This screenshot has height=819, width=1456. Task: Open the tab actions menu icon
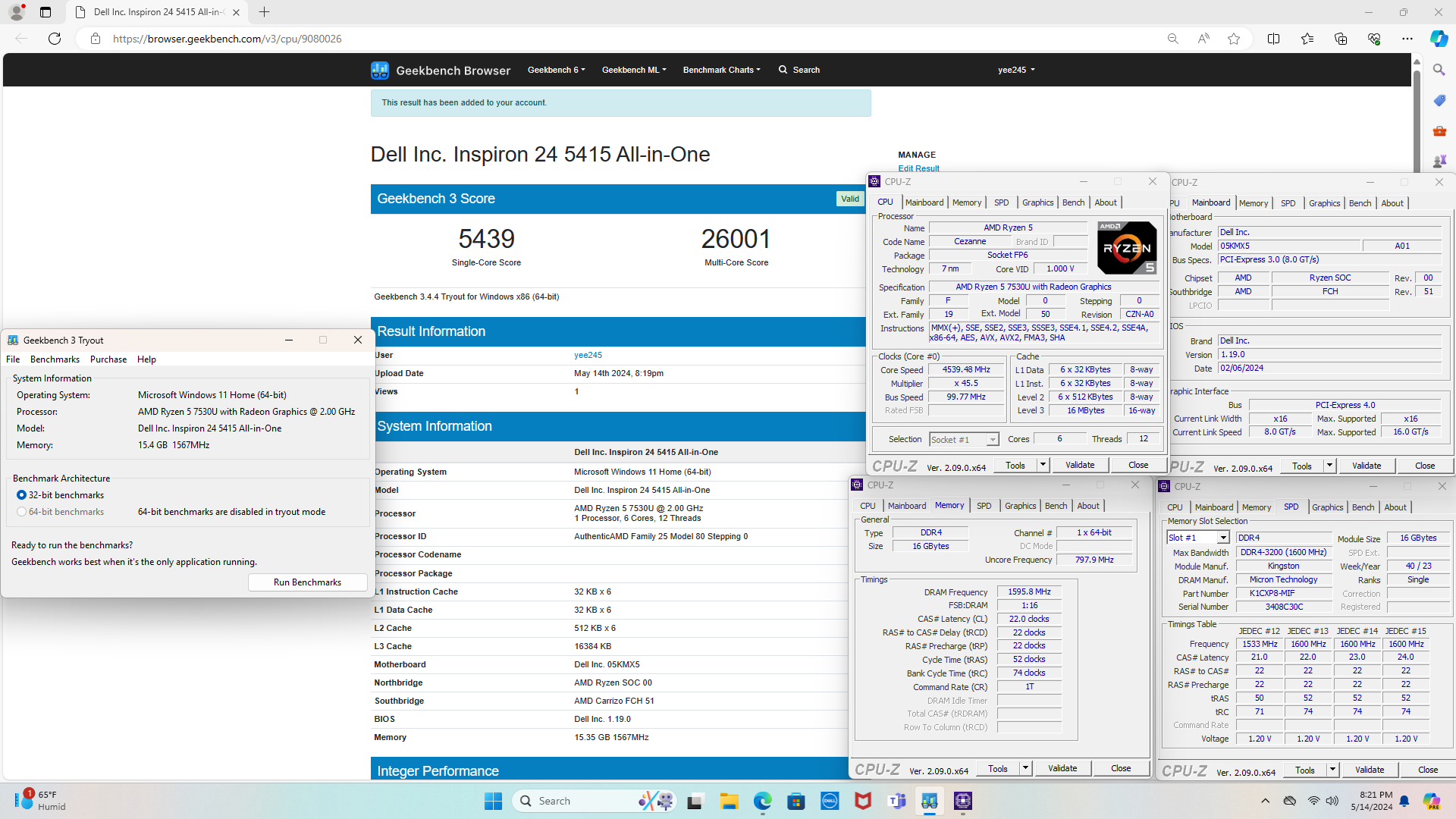point(45,12)
